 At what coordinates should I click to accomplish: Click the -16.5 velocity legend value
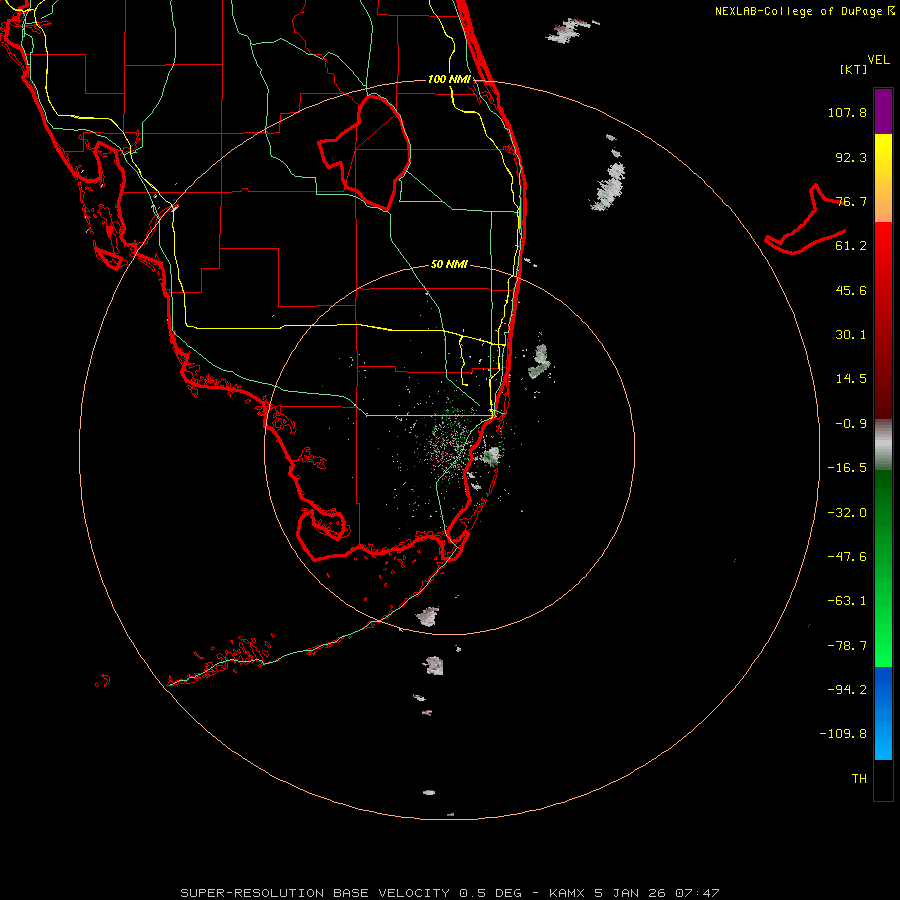click(x=847, y=468)
